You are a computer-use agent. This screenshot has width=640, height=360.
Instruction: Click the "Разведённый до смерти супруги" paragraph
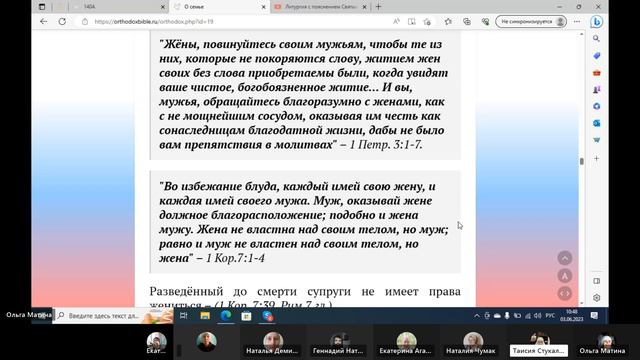[x=305, y=298]
